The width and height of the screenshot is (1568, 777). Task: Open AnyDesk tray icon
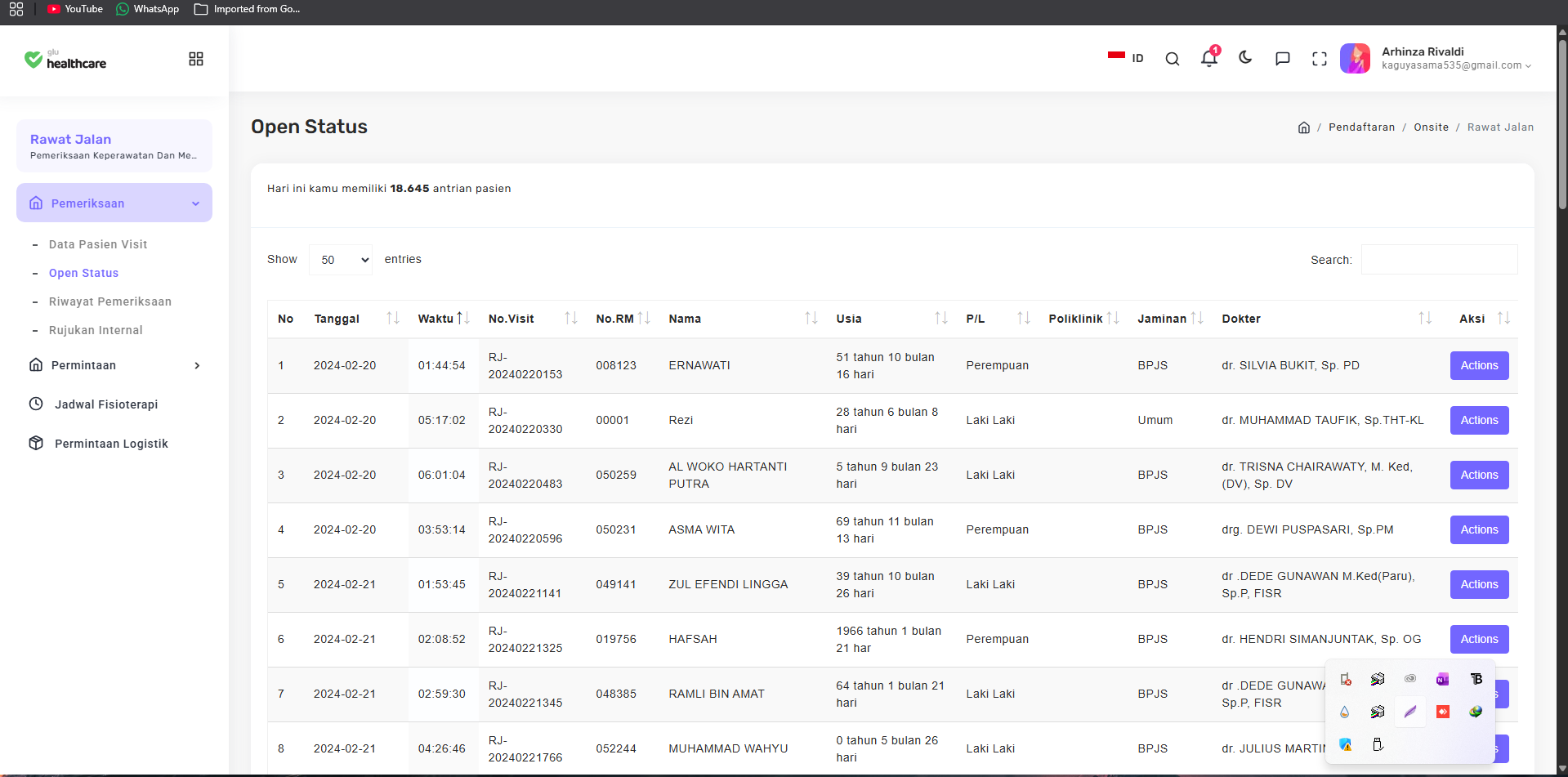pyautogui.click(x=1443, y=712)
